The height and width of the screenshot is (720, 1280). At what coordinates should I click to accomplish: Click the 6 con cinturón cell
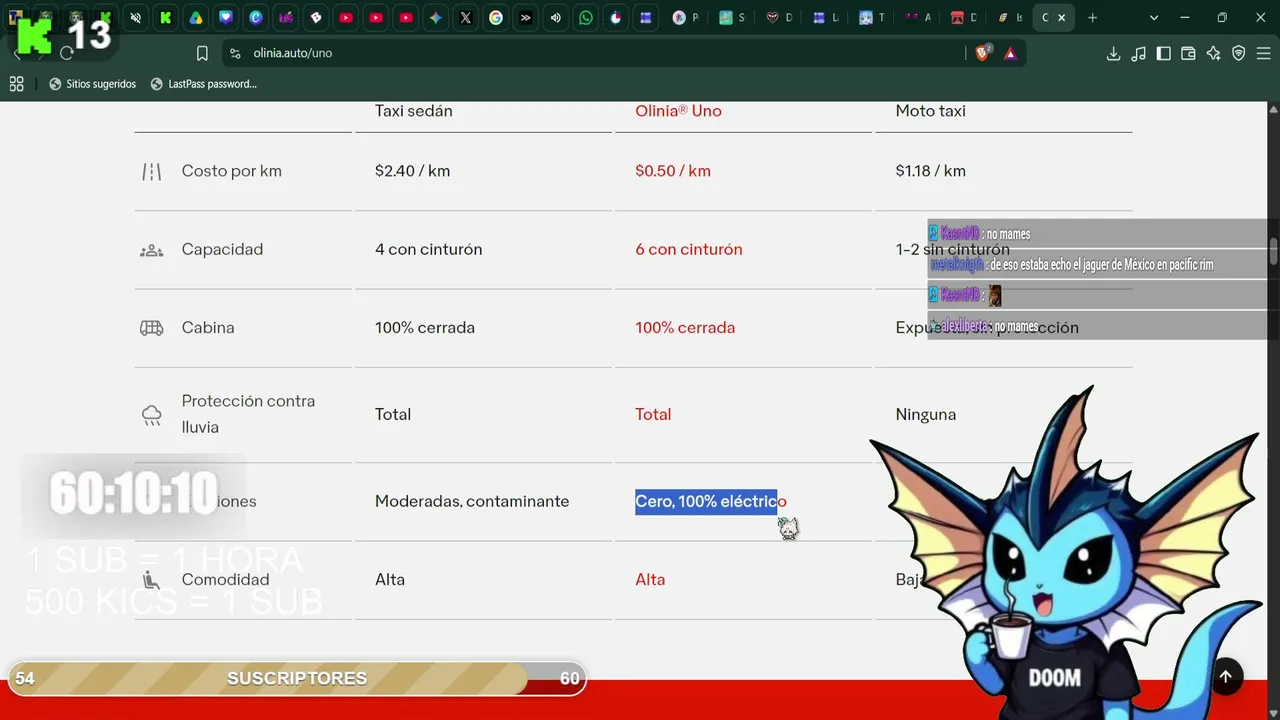tap(689, 249)
